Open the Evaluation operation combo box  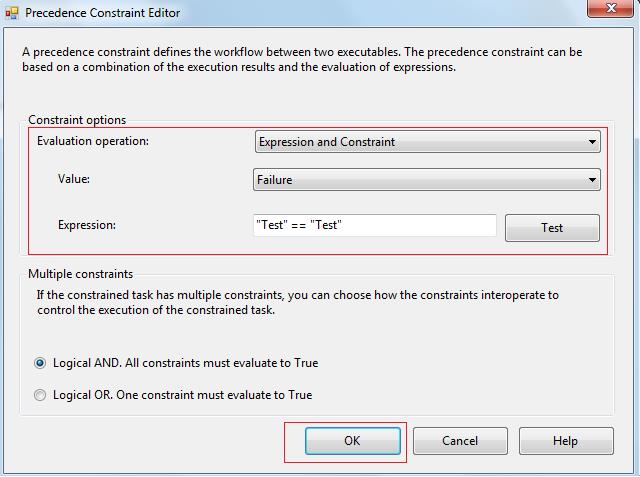(x=427, y=142)
